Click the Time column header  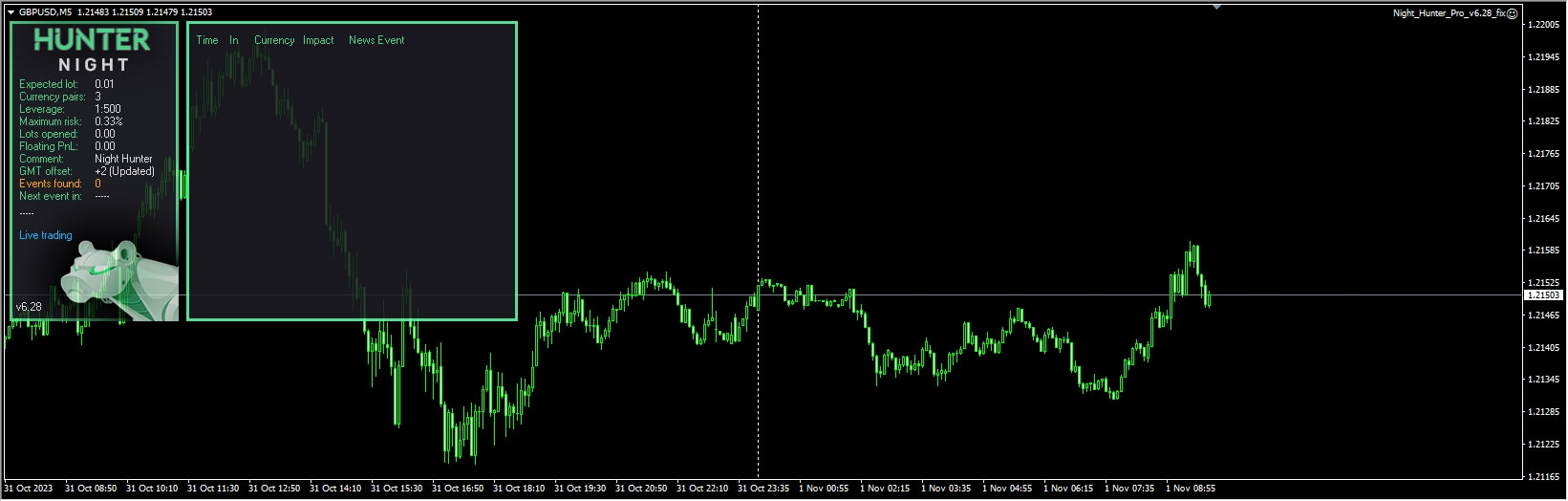point(207,40)
